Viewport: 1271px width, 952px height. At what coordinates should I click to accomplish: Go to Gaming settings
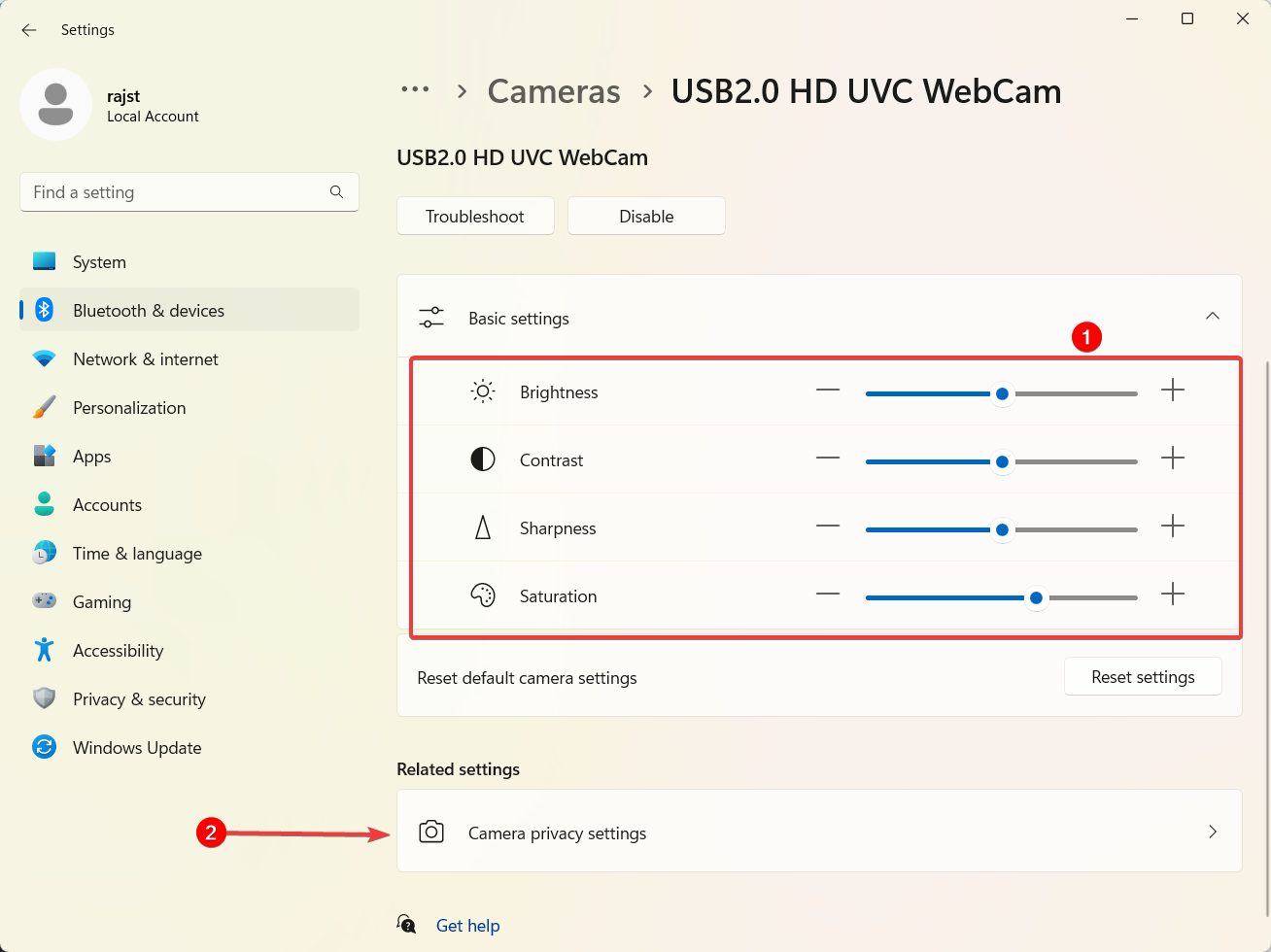tap(189, 601)
